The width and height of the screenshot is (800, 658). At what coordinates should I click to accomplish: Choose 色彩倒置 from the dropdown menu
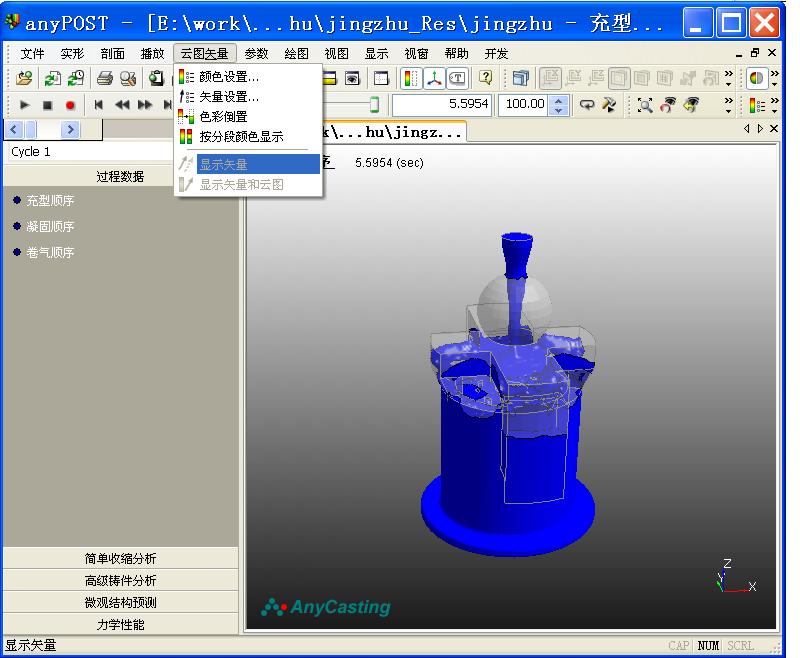(248, 117)
